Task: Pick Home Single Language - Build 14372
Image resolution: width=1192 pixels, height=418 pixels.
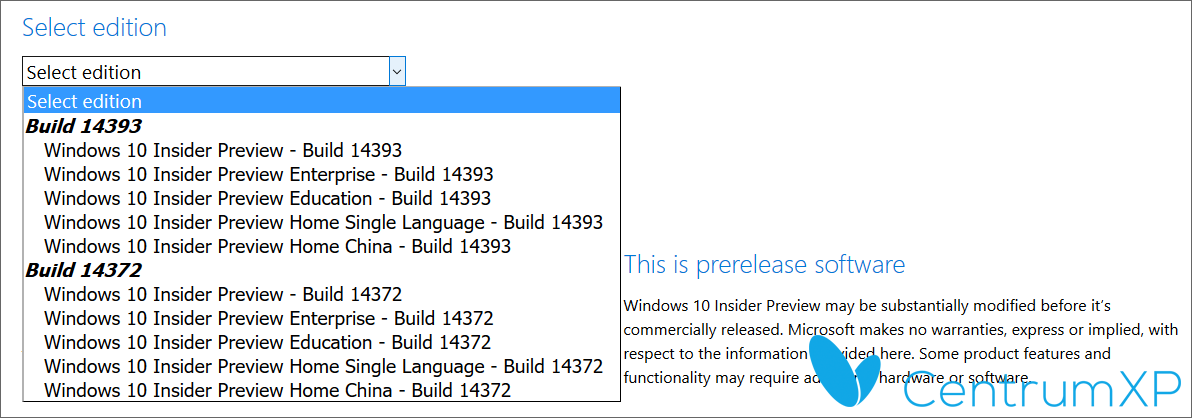Action: click(x=322, y=366)
